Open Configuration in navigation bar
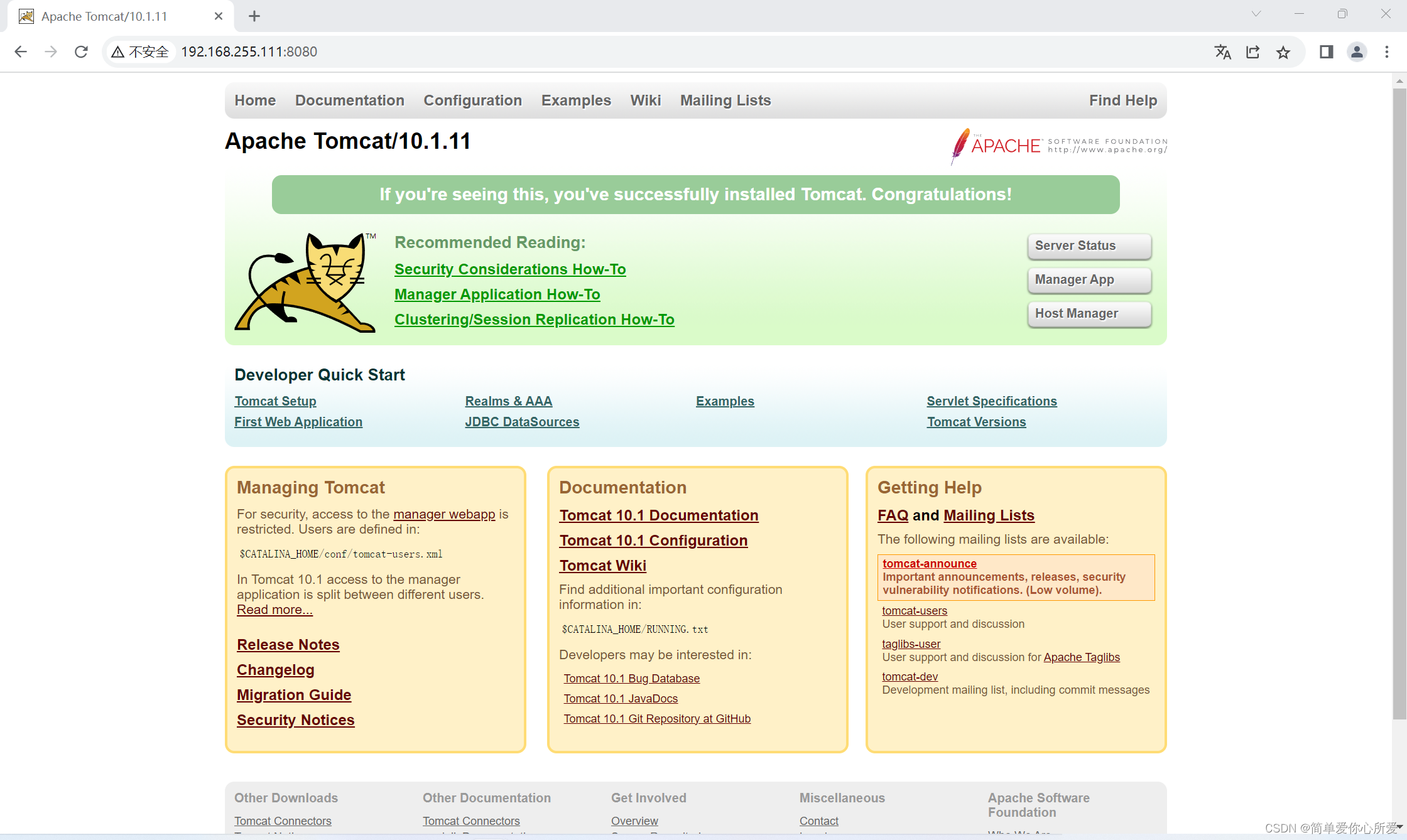 (472, 100)
